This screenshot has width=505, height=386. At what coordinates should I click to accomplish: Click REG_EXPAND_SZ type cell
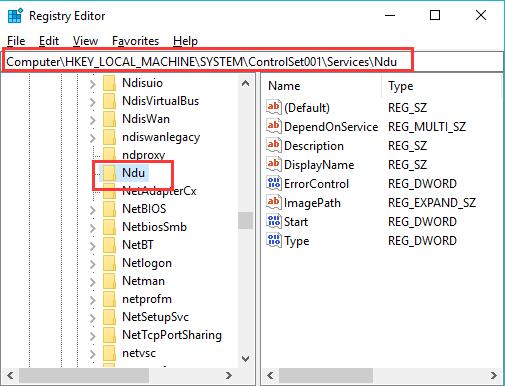pyautogui.click(x=432, y=203)
